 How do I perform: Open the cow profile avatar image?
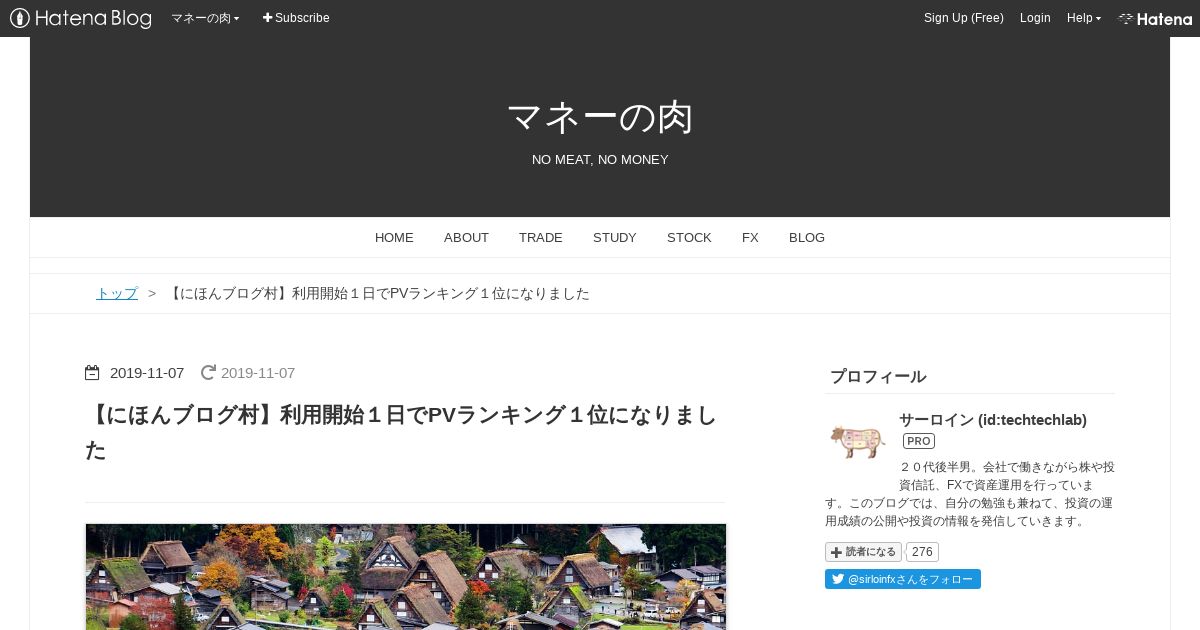point(858,441)
